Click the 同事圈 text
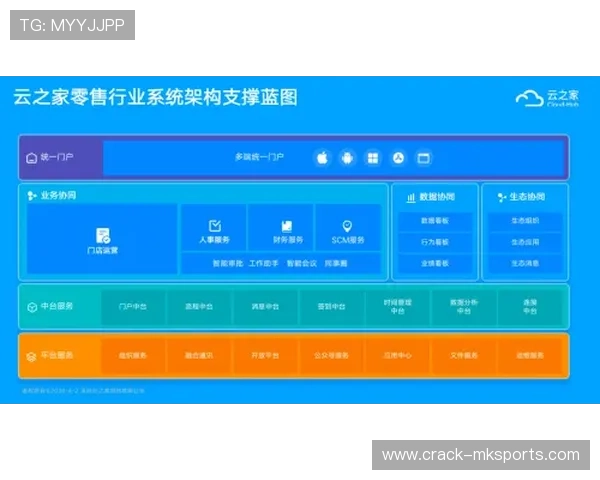Image resolution: width=600 pixels, height=480 pixels. coord(336,263)
